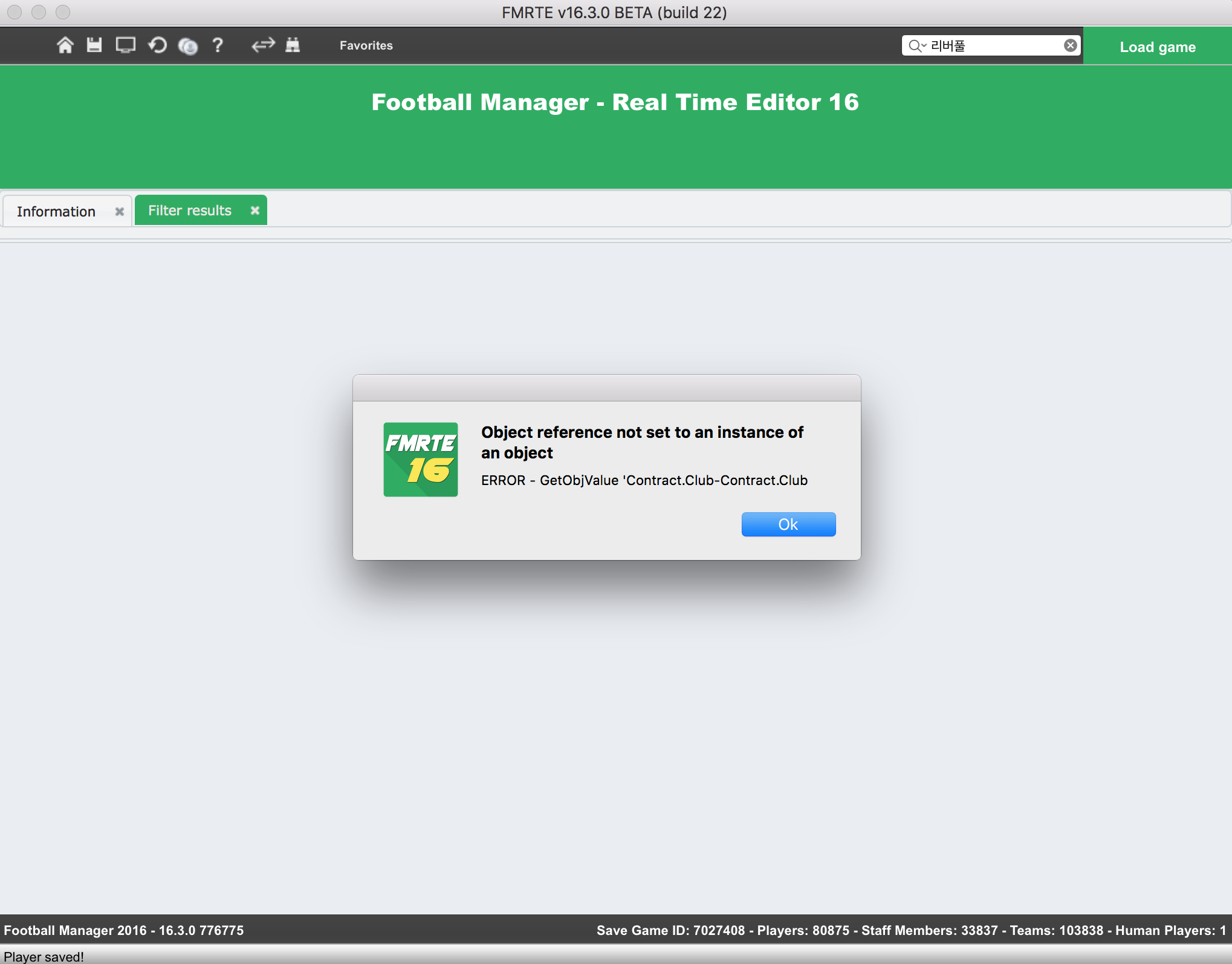Click the 'Object reference not set' error heading

tap(642, 442)
